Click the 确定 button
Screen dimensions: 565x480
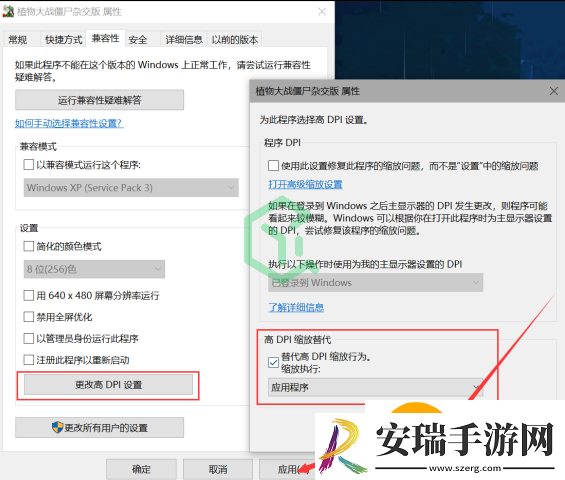[141, 469]
